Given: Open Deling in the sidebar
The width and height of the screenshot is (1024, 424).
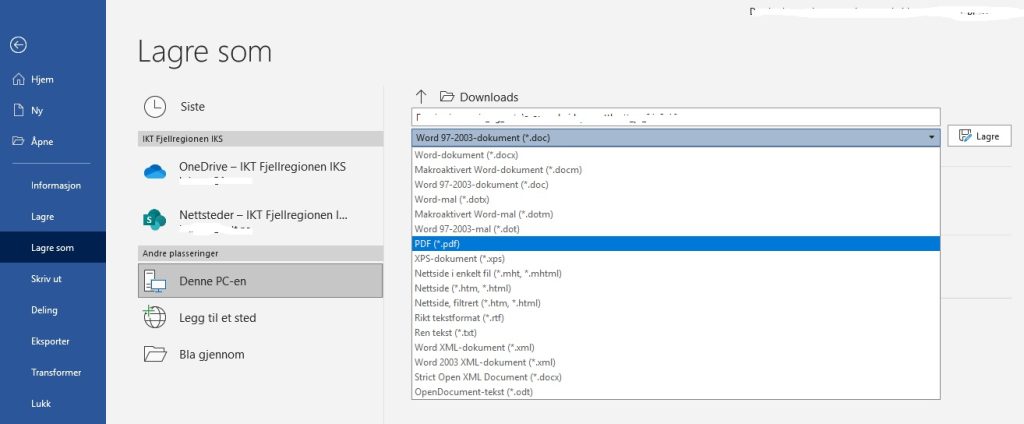Looking at the screenshot, I should coord(44,310).
